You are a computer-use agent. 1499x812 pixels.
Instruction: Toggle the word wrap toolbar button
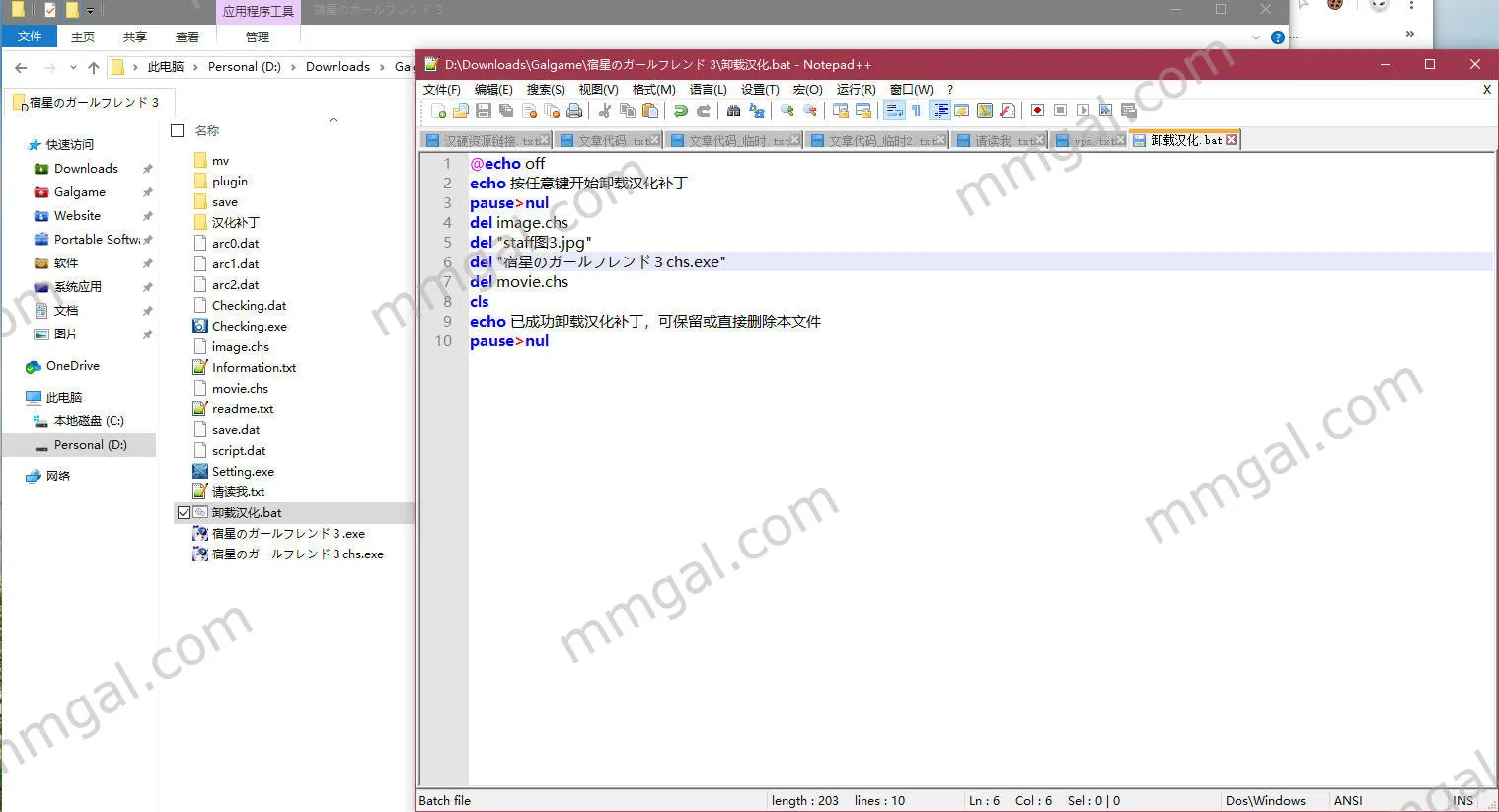pos(894,111)
